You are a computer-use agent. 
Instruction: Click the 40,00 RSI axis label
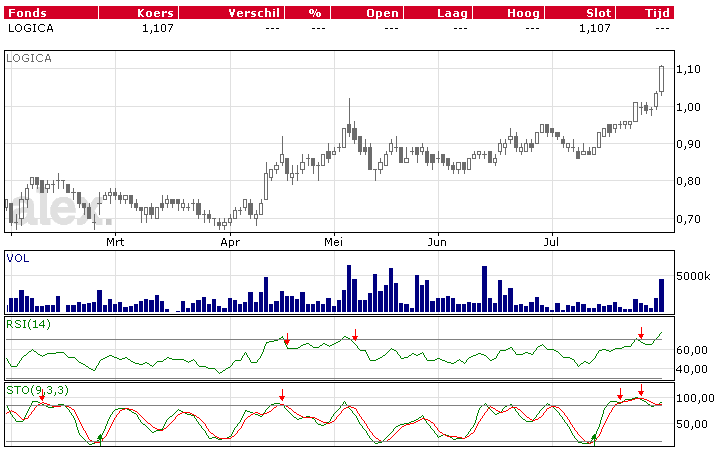(692, 369)
